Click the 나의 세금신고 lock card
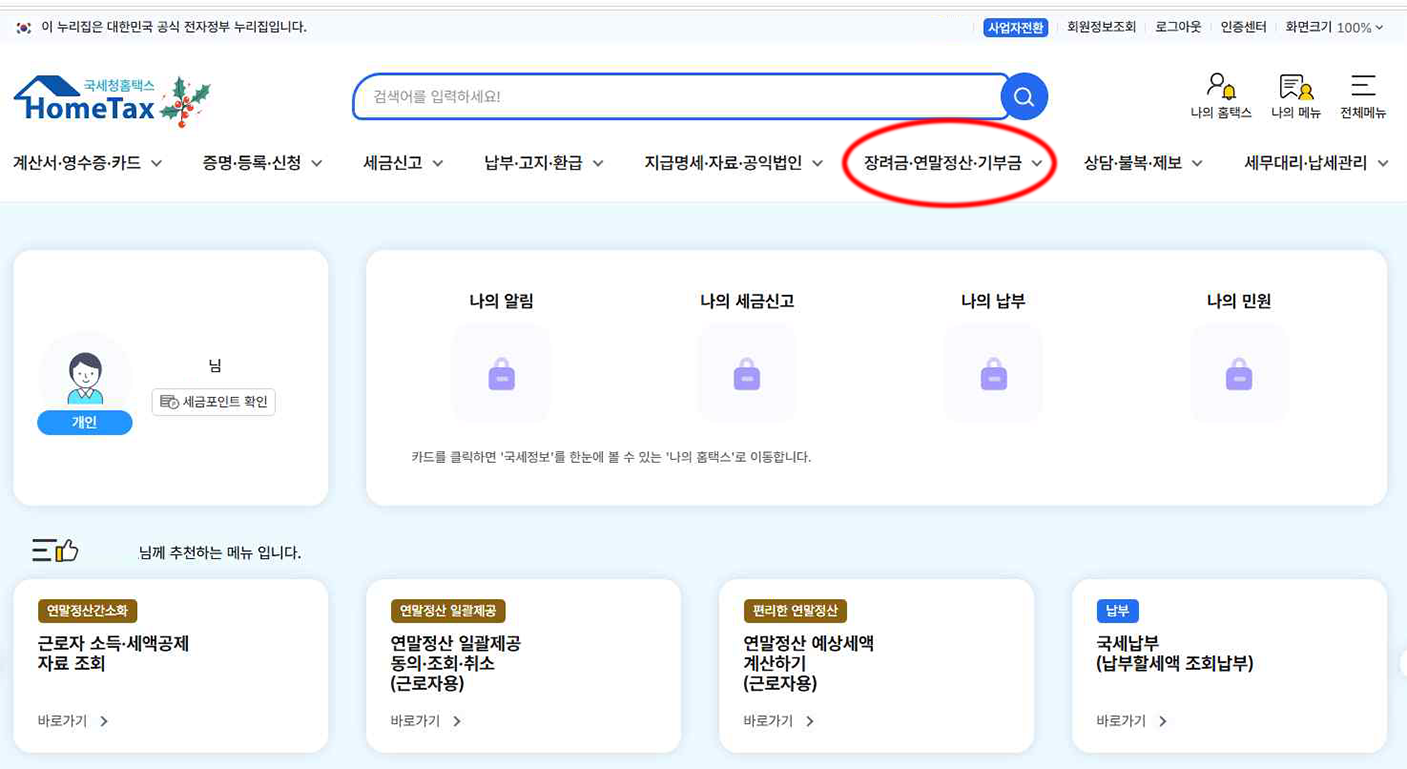This screenshot has height=769, width=1407. tap(747, 373)
